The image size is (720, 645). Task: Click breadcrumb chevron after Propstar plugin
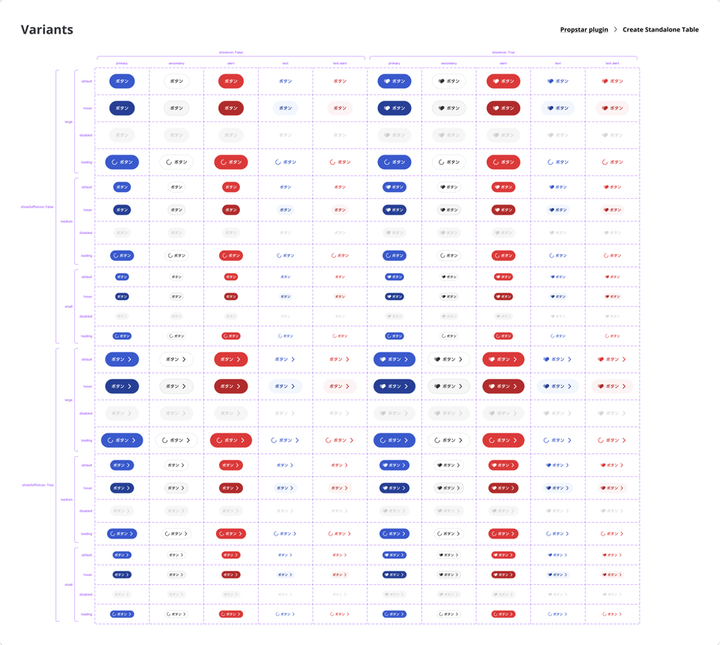pos(615,30)
